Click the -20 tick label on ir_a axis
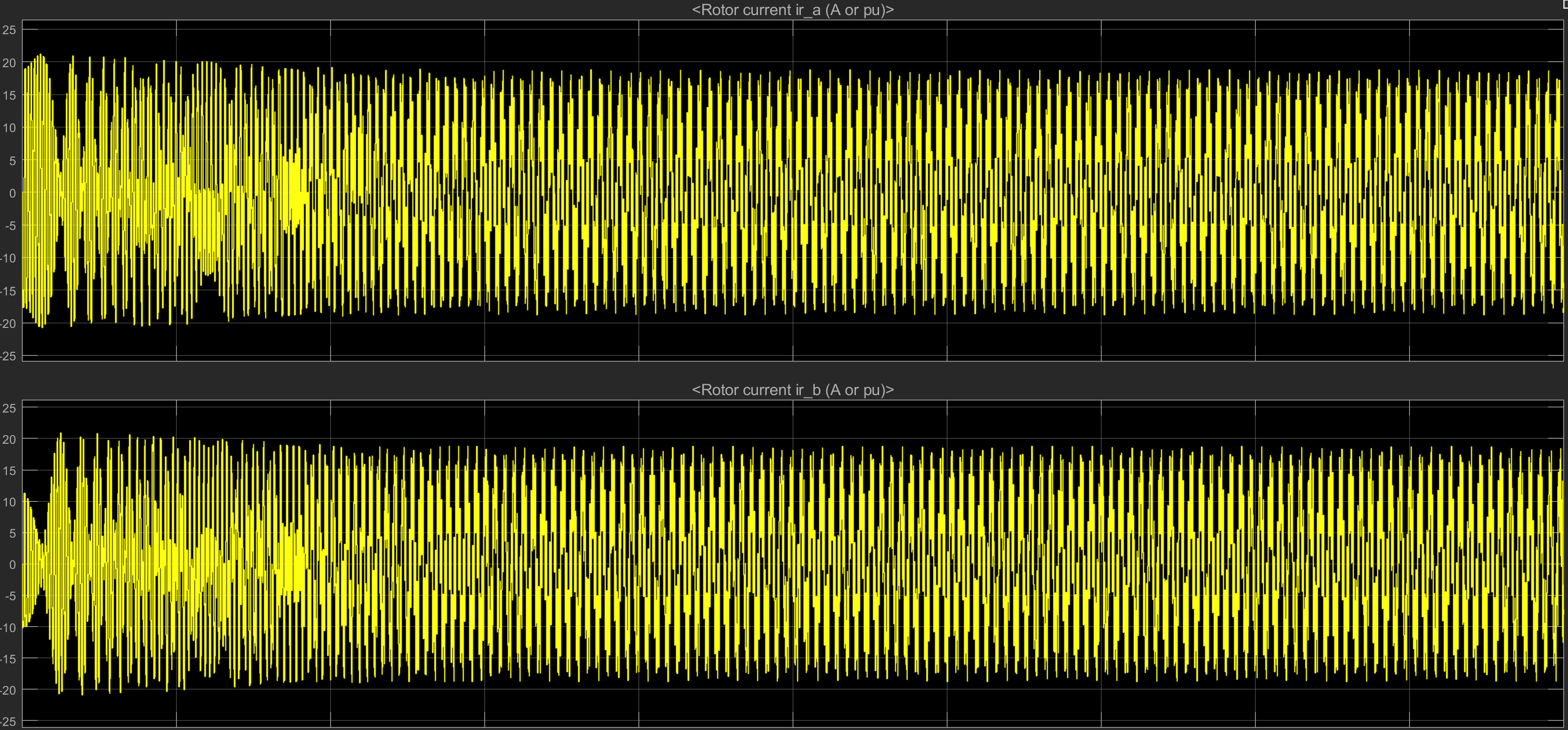 point(8,323)
